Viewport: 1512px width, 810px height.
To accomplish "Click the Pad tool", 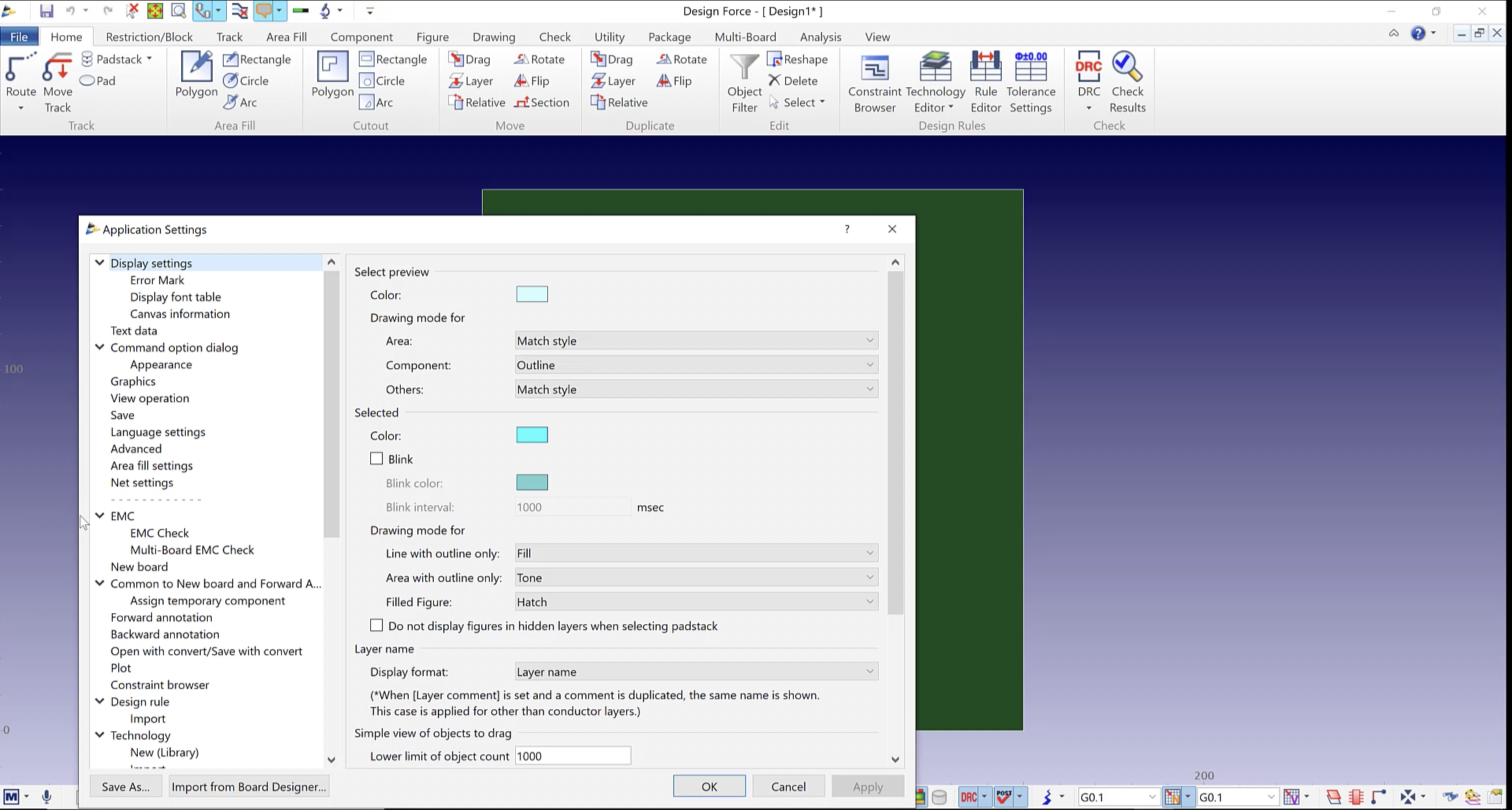I will pos(97,81).
